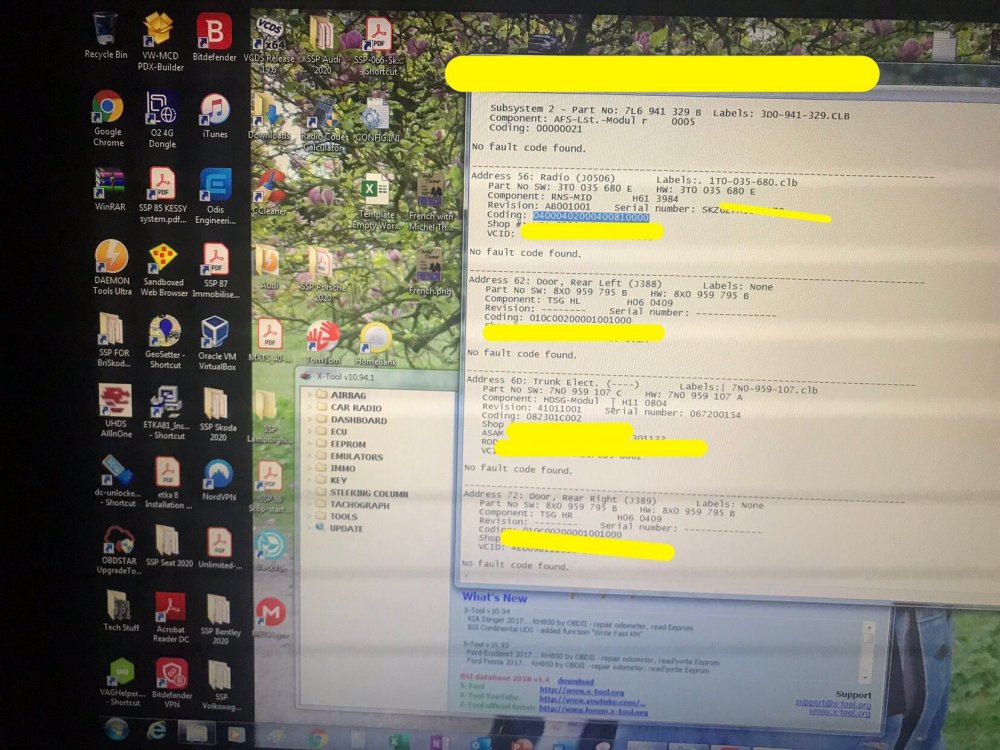Select UPDATE item in X-Tool tree
The height and width of the screenshot is (750, 1000).
click(x=346, y=529)
